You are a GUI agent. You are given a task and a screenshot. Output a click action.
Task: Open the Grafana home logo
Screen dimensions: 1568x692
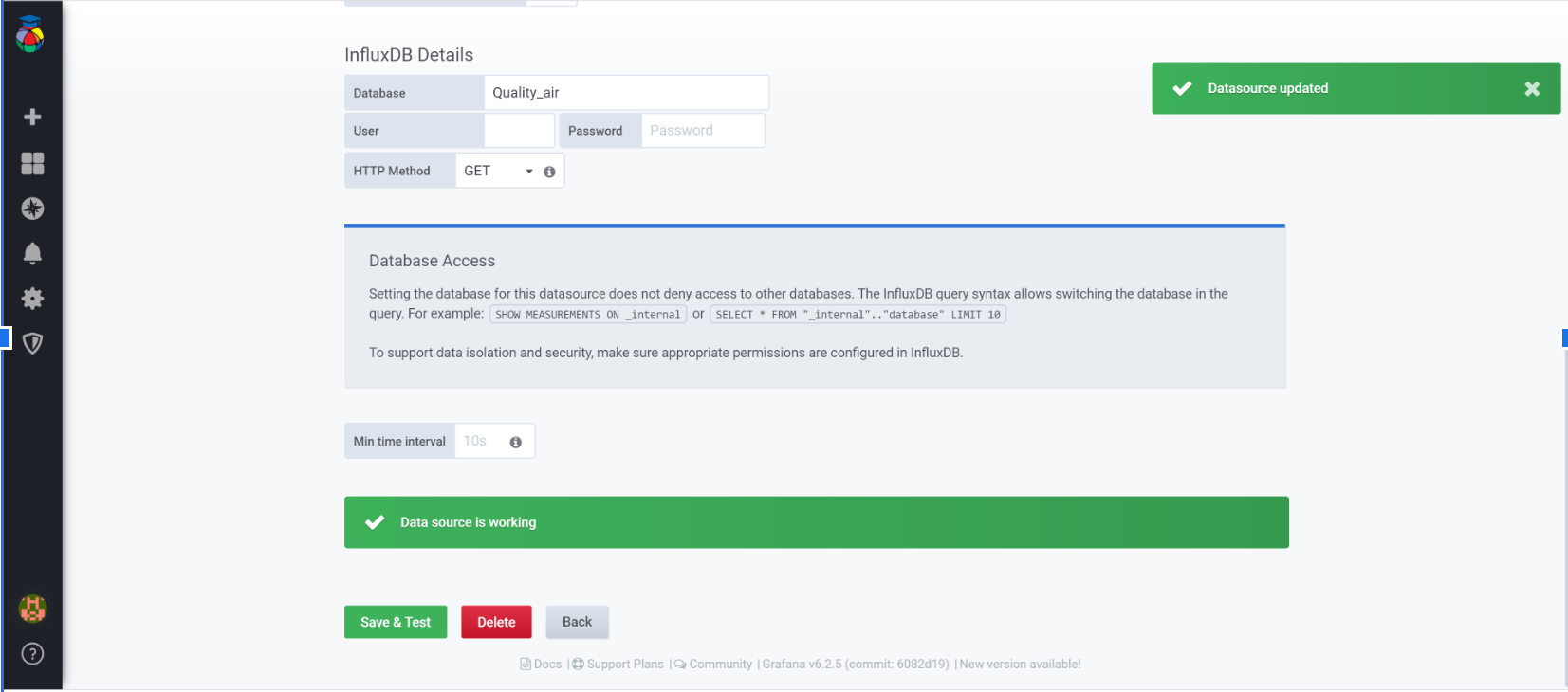(x=30, y=35)
